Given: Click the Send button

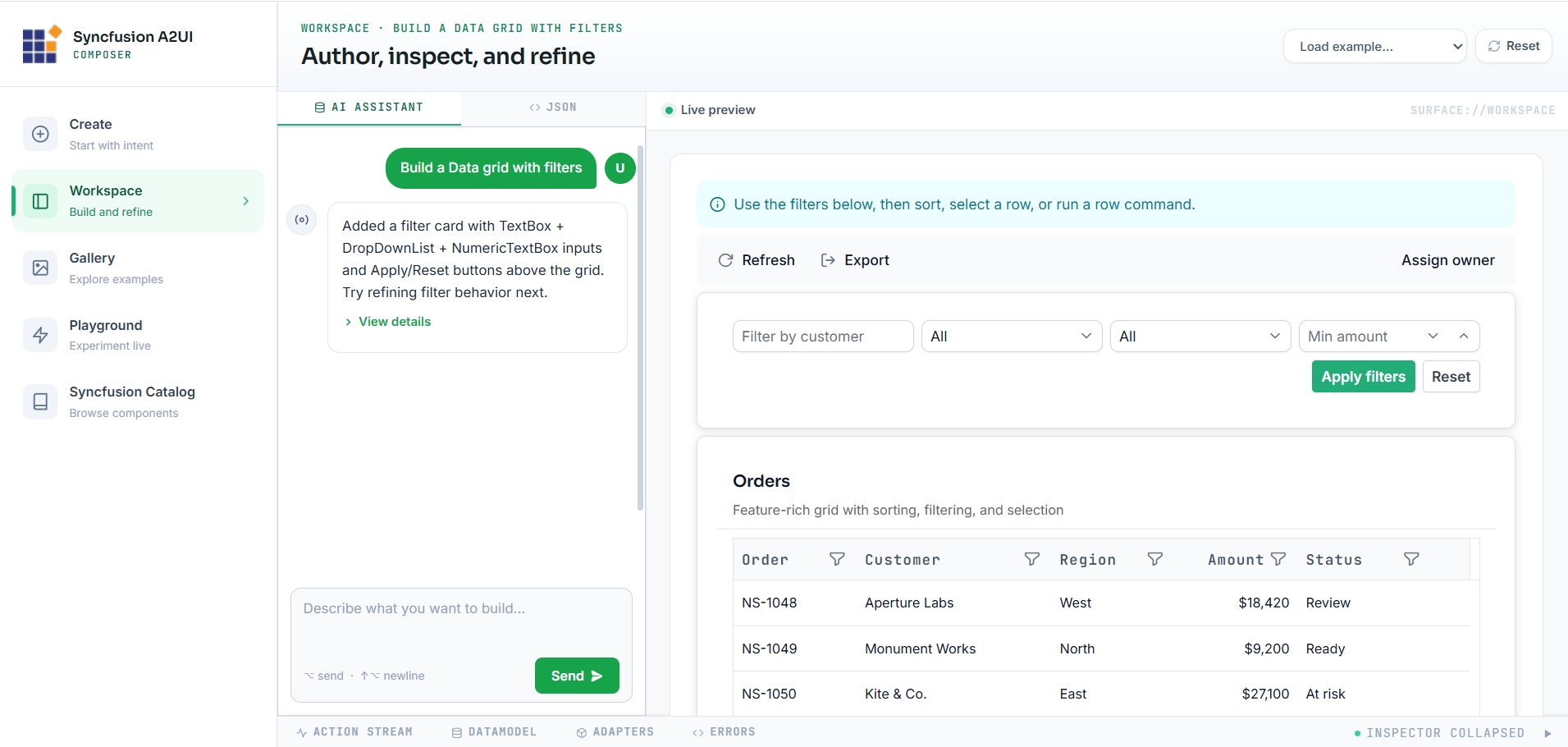Looking at the screenshot, I should (x=577, y=676).
